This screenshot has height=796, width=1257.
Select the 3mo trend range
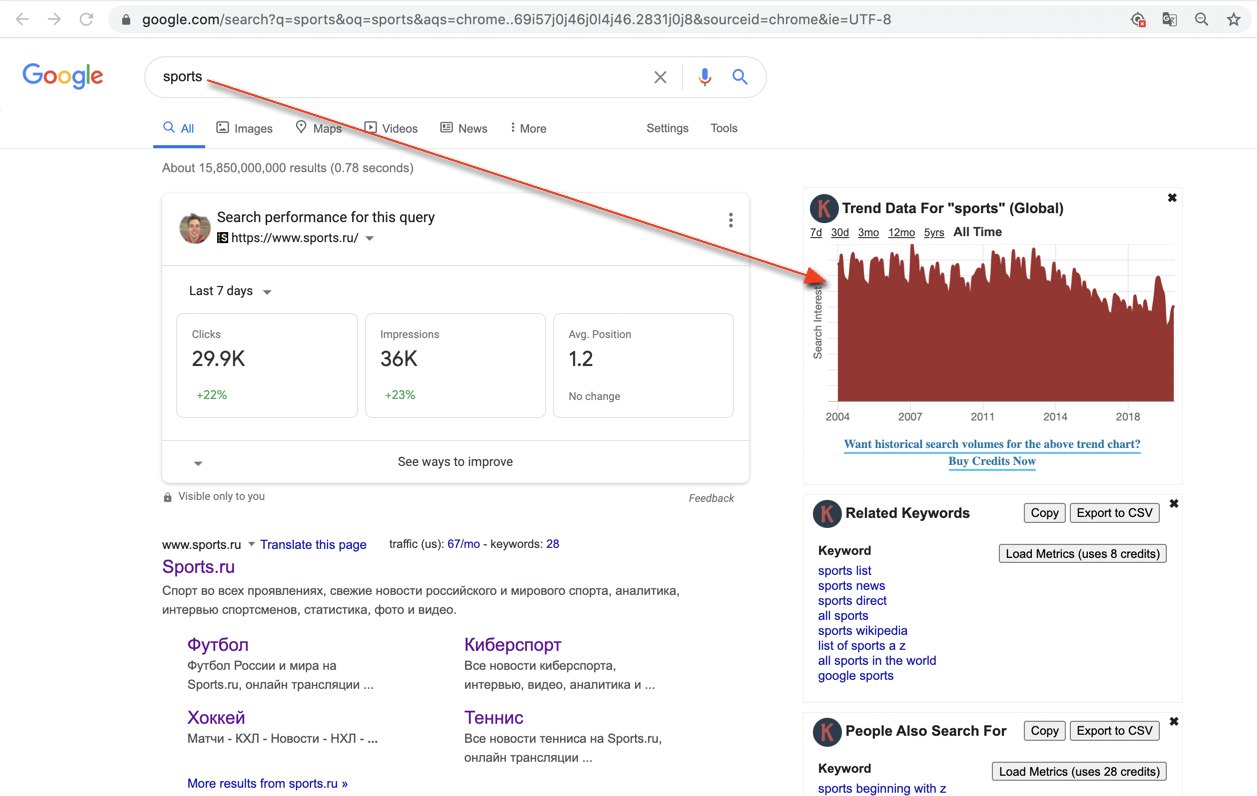click(x=868, y=232)
